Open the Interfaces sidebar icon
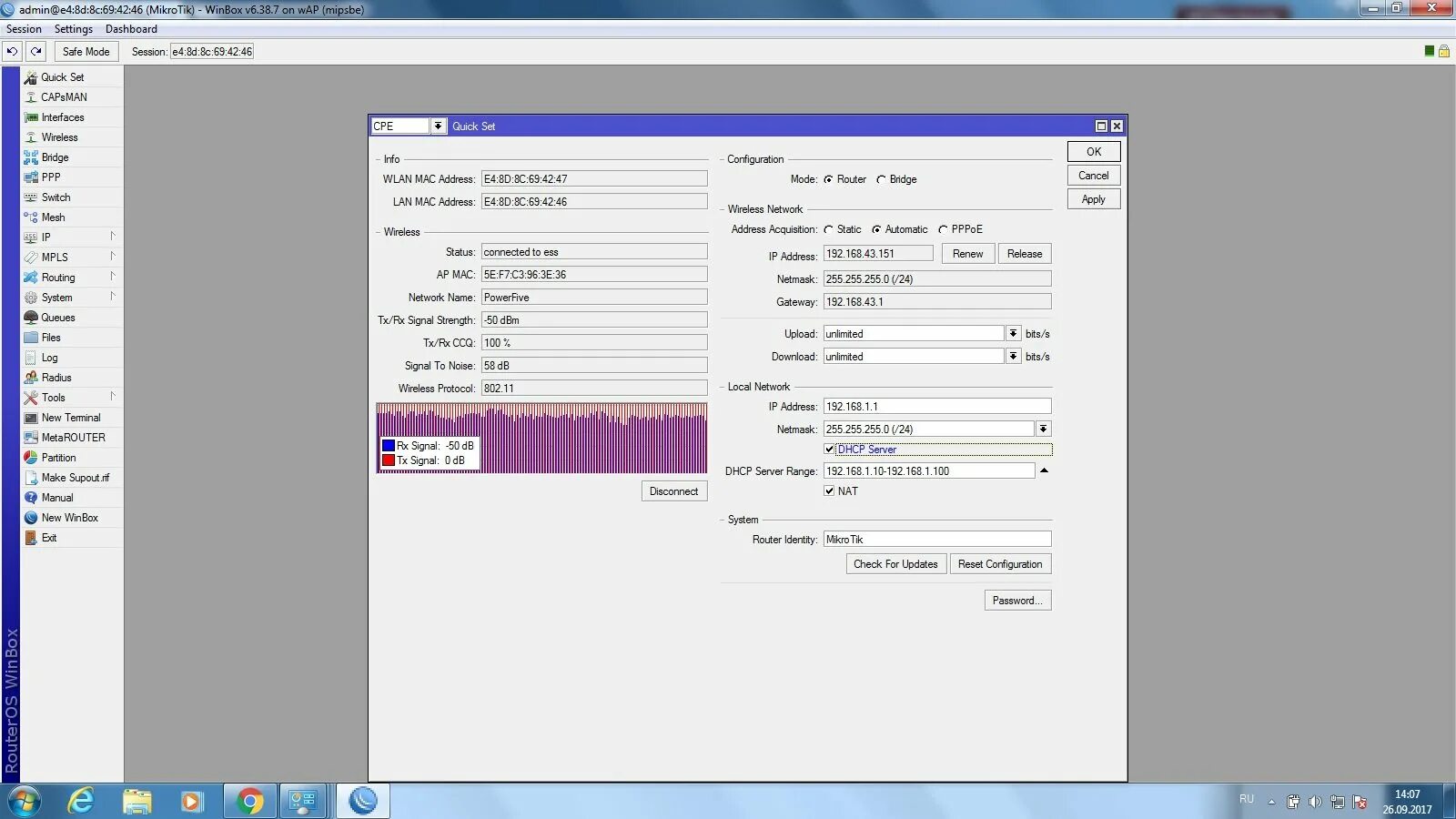The image size is (1456, 819). (31, 117)
